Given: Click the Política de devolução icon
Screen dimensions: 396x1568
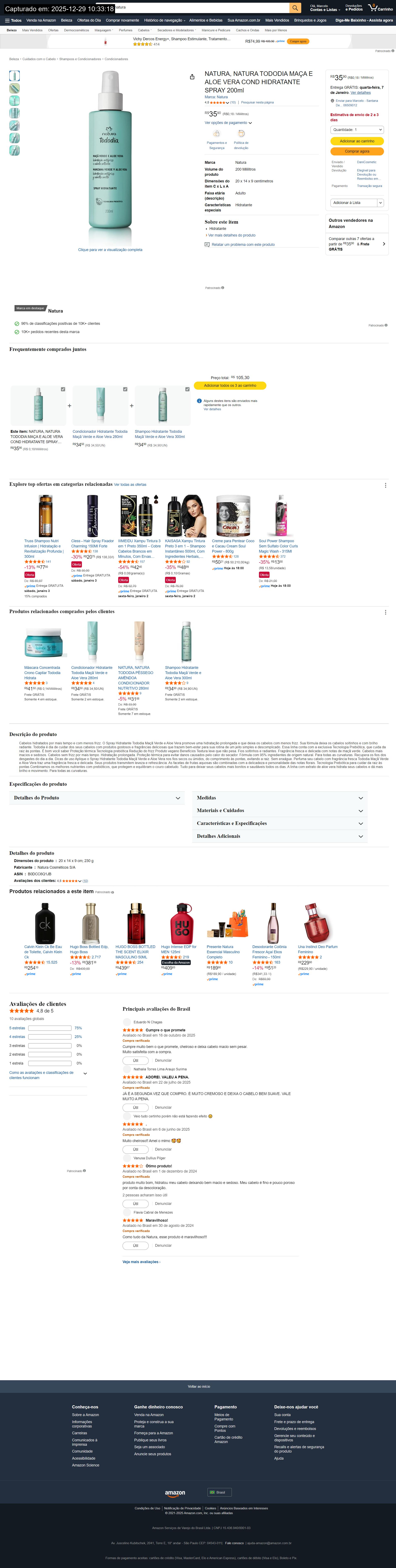Looking at the screenshot, I should pos(241,133).
